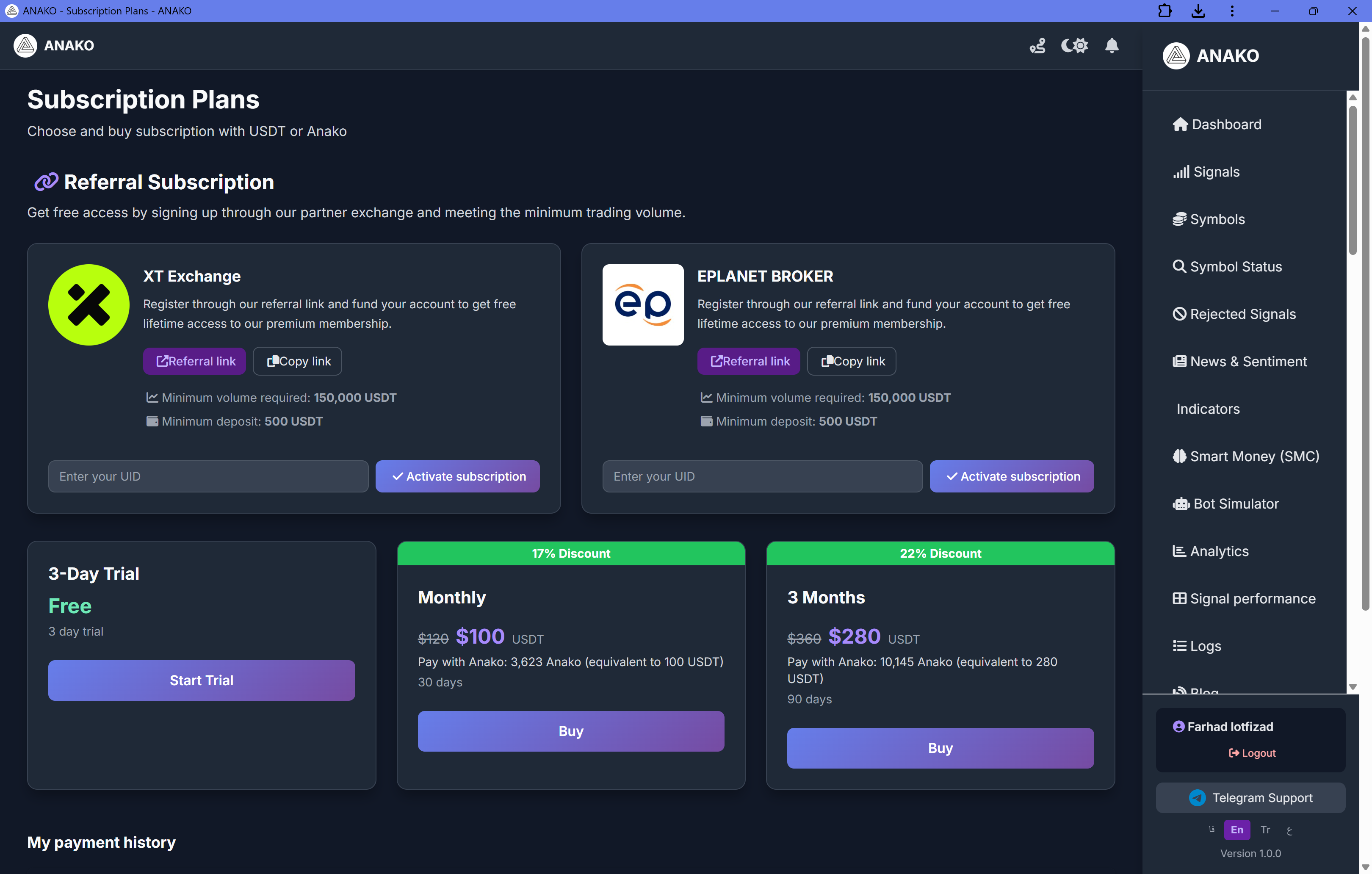Click the Referral Subscription chain-link icon
Viewport: 1372px width, 874px height.
pyautogui.click(x=46, y=182)
